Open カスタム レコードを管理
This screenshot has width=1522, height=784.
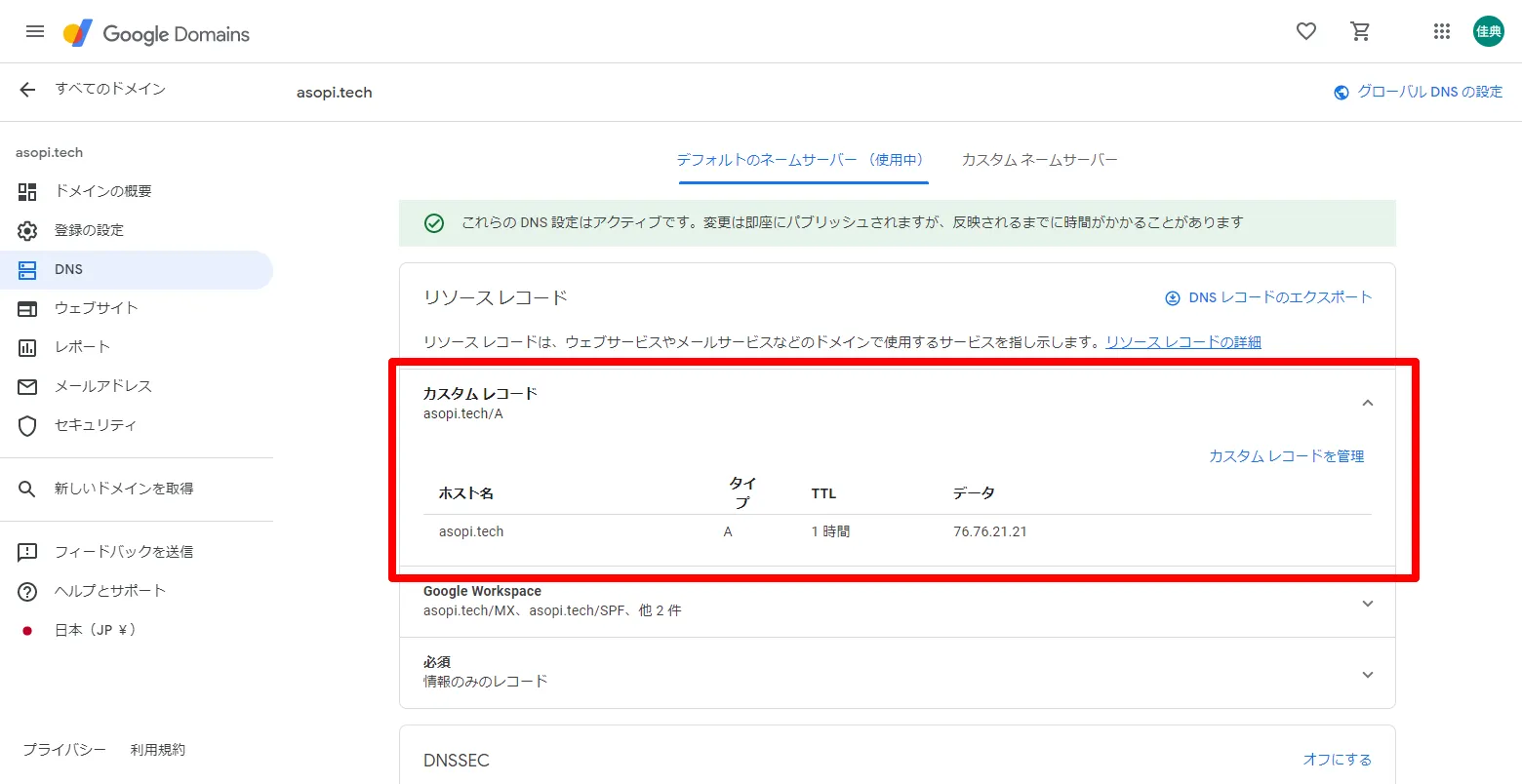click(1286, 455)
